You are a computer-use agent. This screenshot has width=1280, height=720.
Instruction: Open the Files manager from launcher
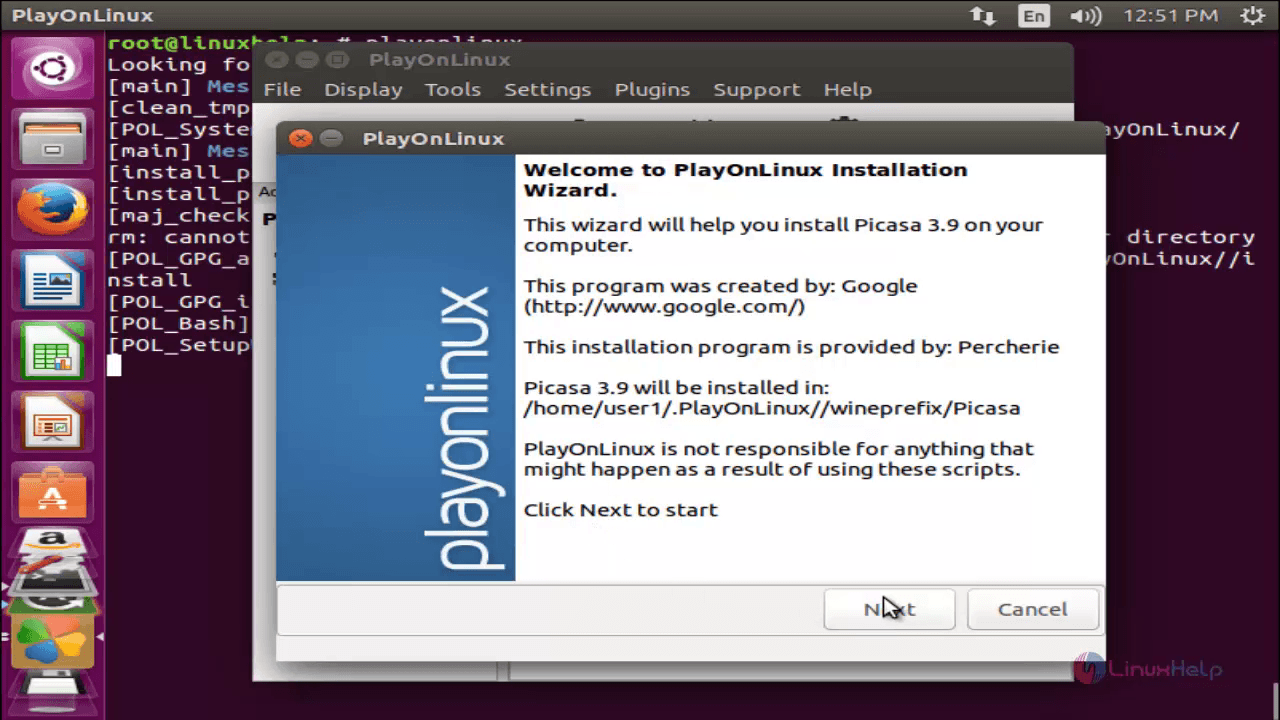click(52, 140)
